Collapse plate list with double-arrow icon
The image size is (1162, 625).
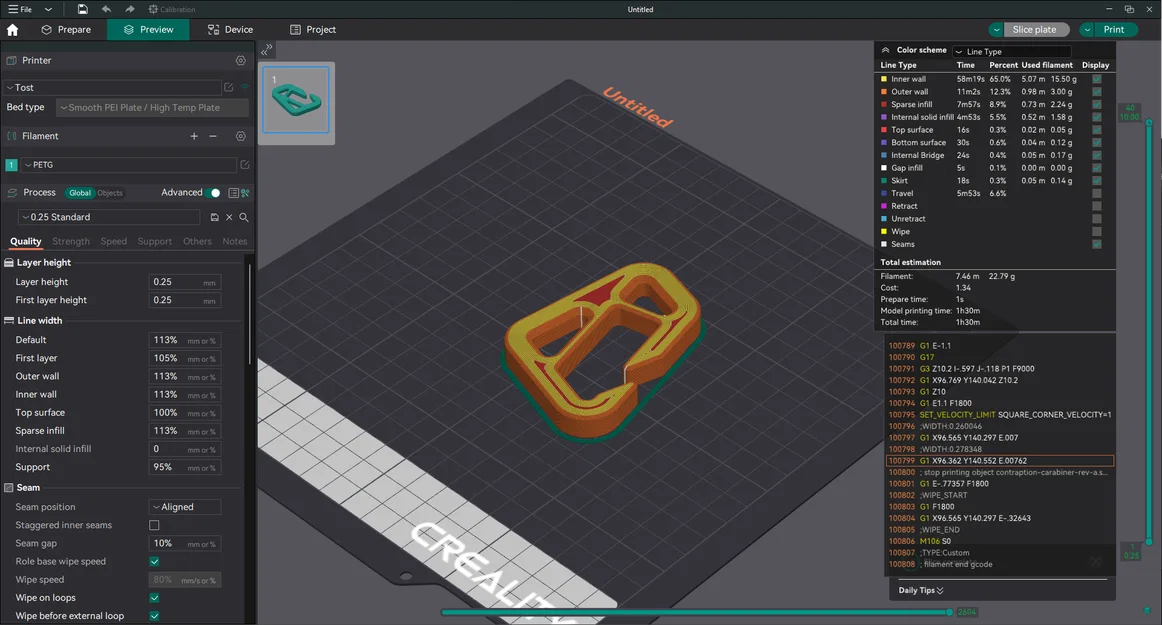point(267,50)
